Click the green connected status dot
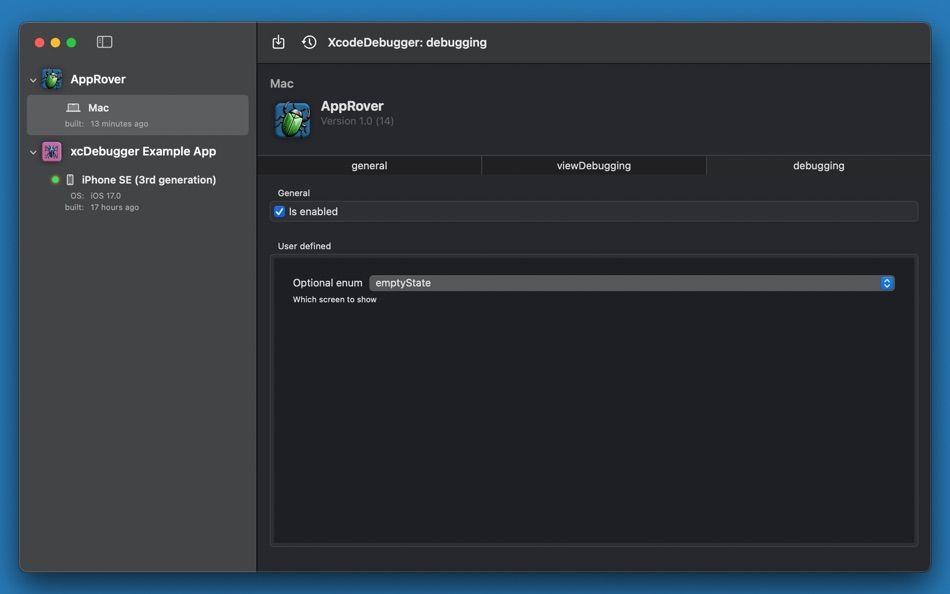This screenshot has height=594, width=950. coord(55,179)
